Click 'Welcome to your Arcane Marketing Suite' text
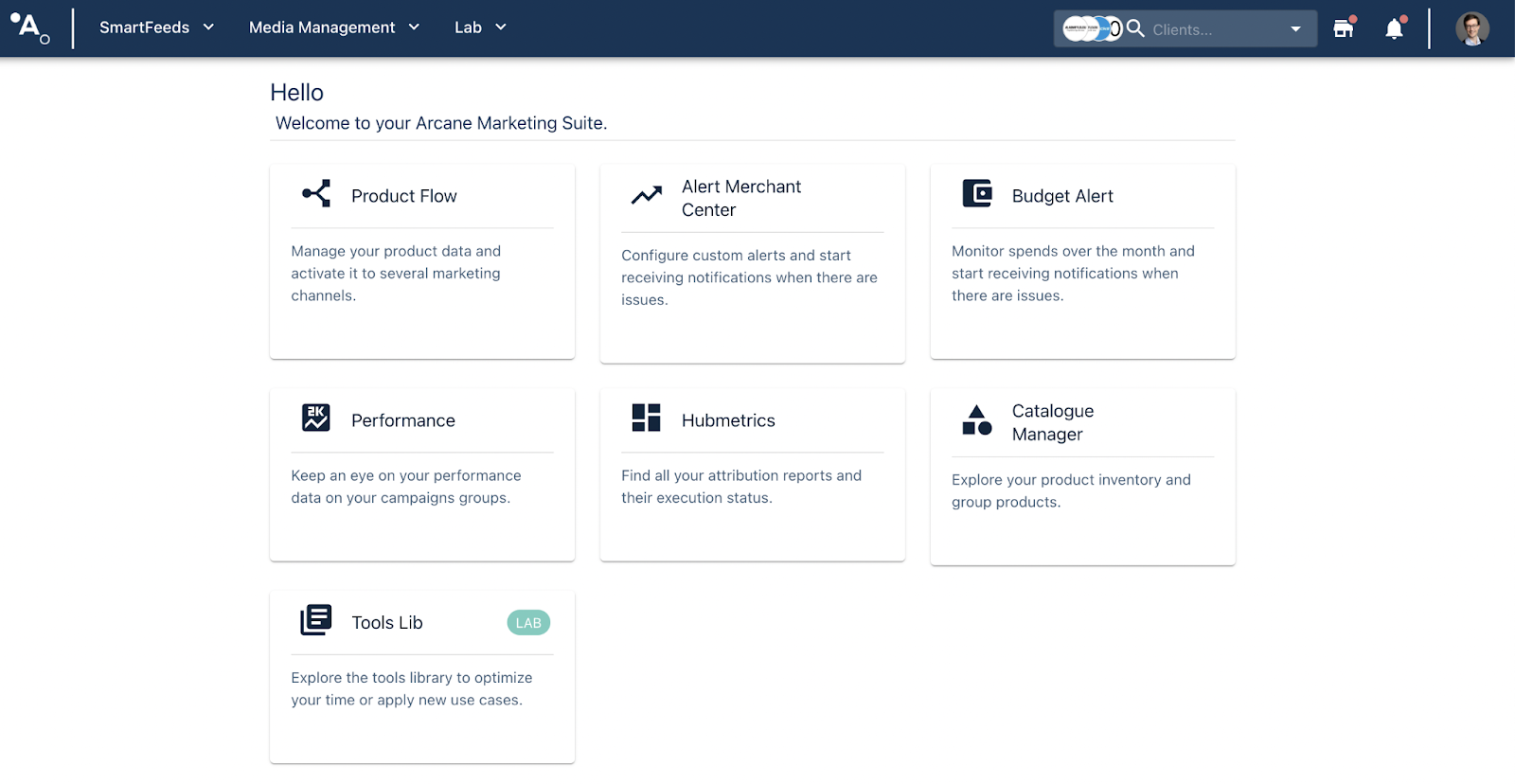This screenshot has height=784, width=1515. click(x=441, y=123)
